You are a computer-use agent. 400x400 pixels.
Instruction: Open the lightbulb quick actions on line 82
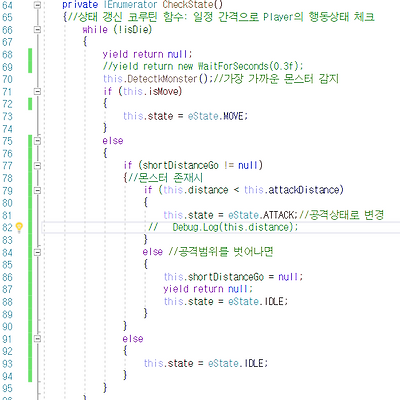point(19,227)
